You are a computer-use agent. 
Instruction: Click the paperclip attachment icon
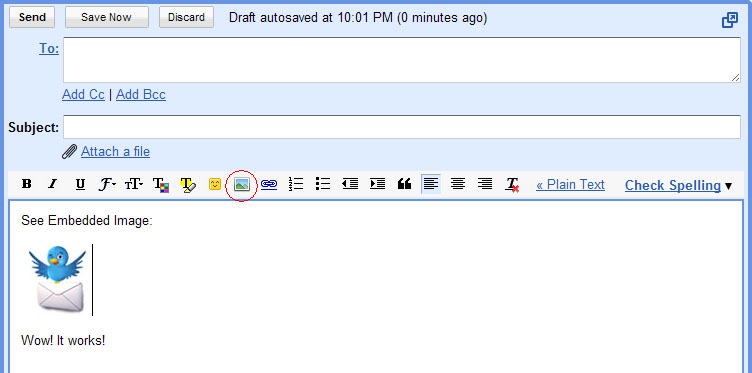click(70, 152)
